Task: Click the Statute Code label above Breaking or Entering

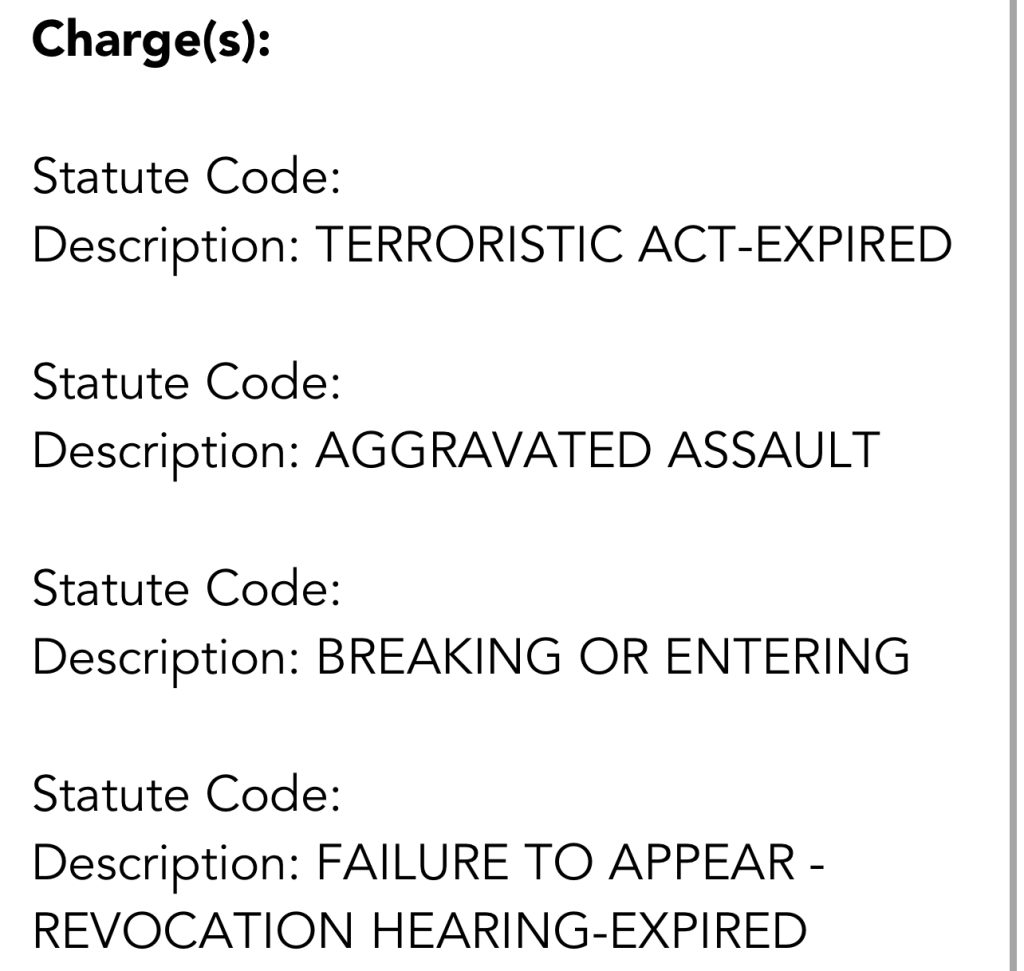Action: pyautogui.click(x=187, y=589)
